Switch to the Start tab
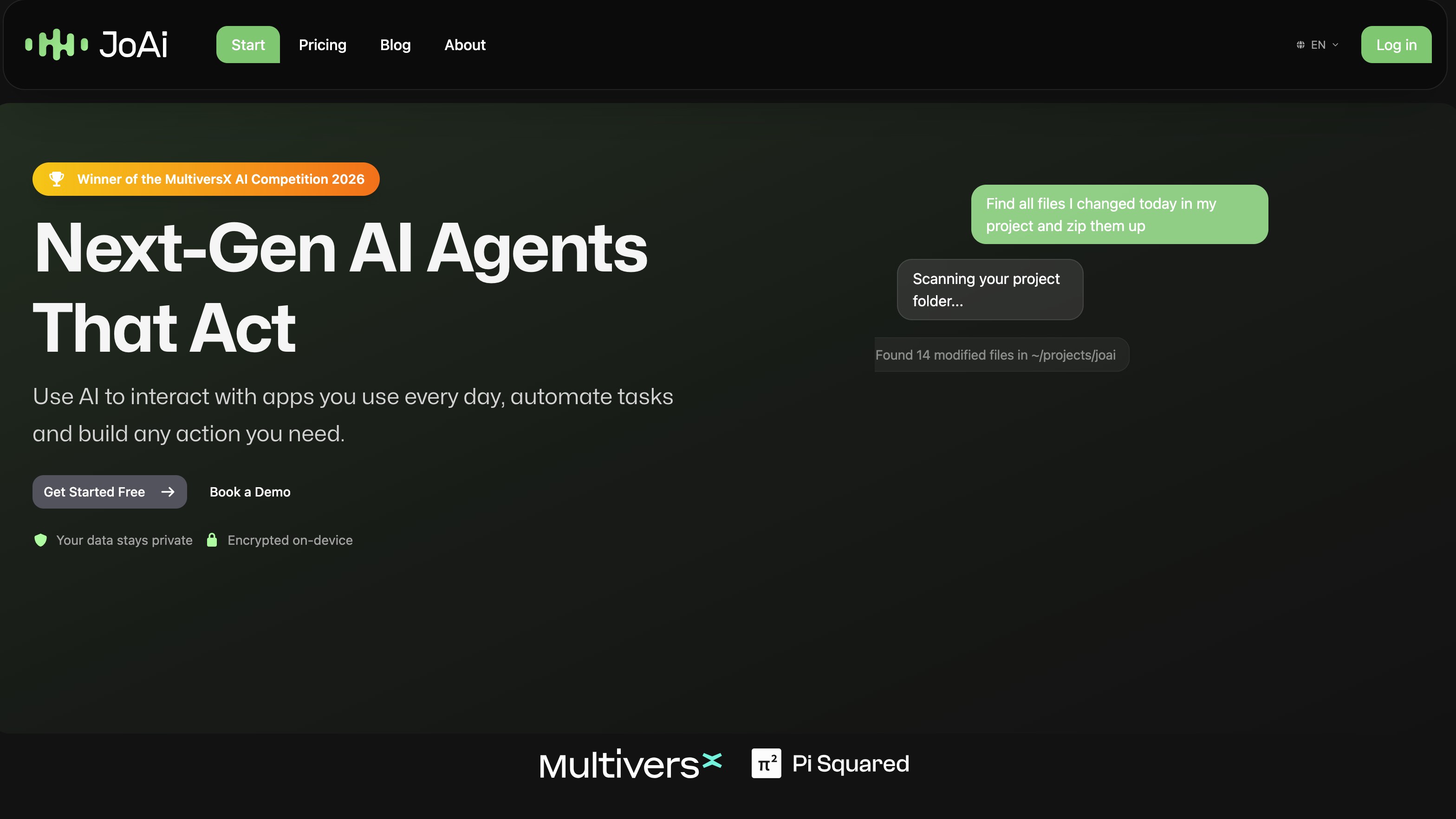 [x=247, y=45]
